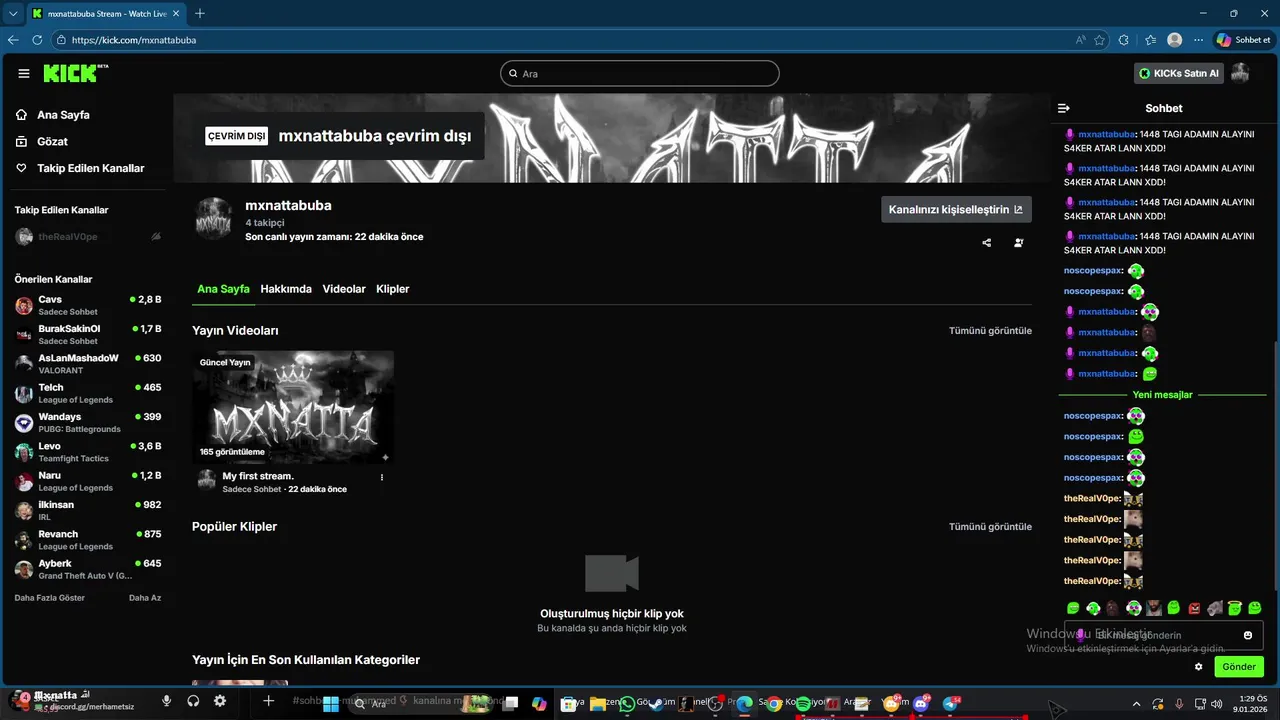
Task: Expand recommended channels with Daha Fazla Göster
Action: (x=49, y=598)
